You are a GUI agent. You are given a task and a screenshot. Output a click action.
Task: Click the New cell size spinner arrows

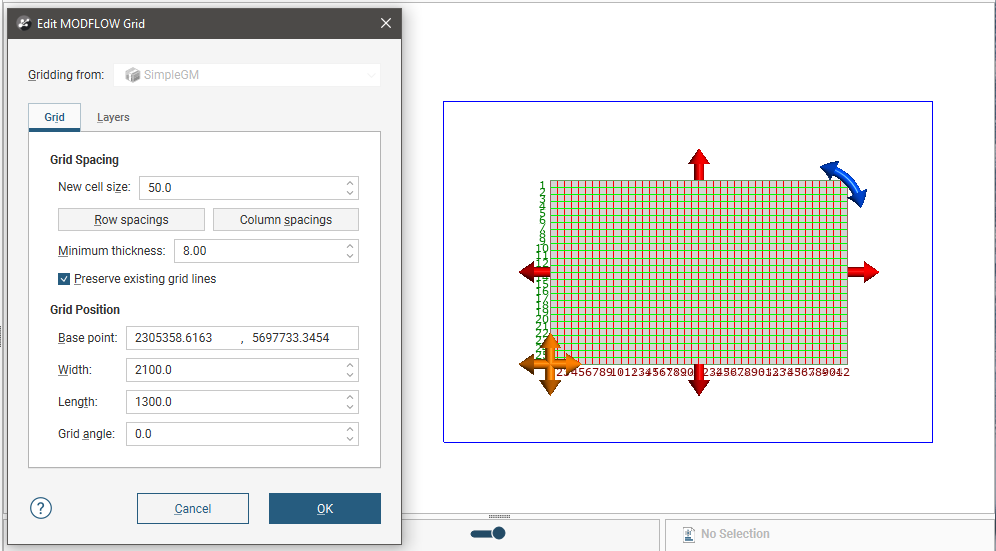[x=349, y=187]
